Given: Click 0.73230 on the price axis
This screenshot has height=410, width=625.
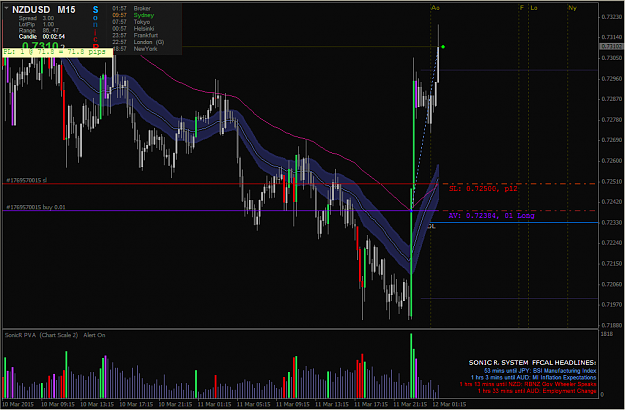Looking at the screenshot, I should (x=611, y=17).
